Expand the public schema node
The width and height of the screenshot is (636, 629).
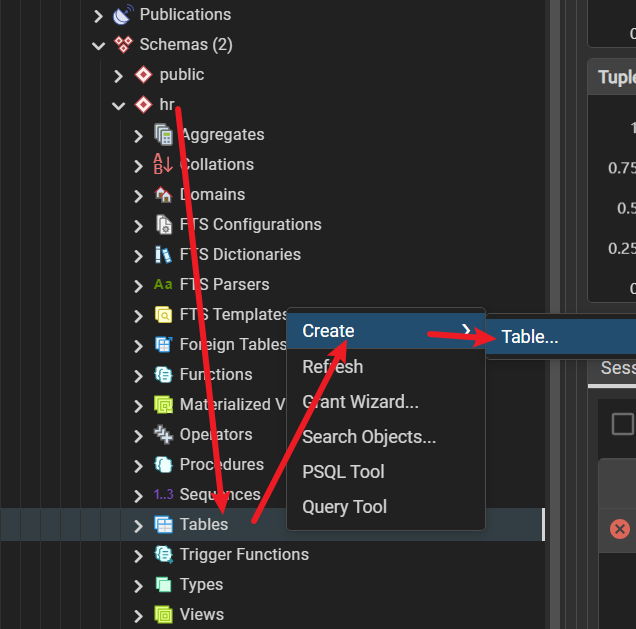tap(118, 75)
